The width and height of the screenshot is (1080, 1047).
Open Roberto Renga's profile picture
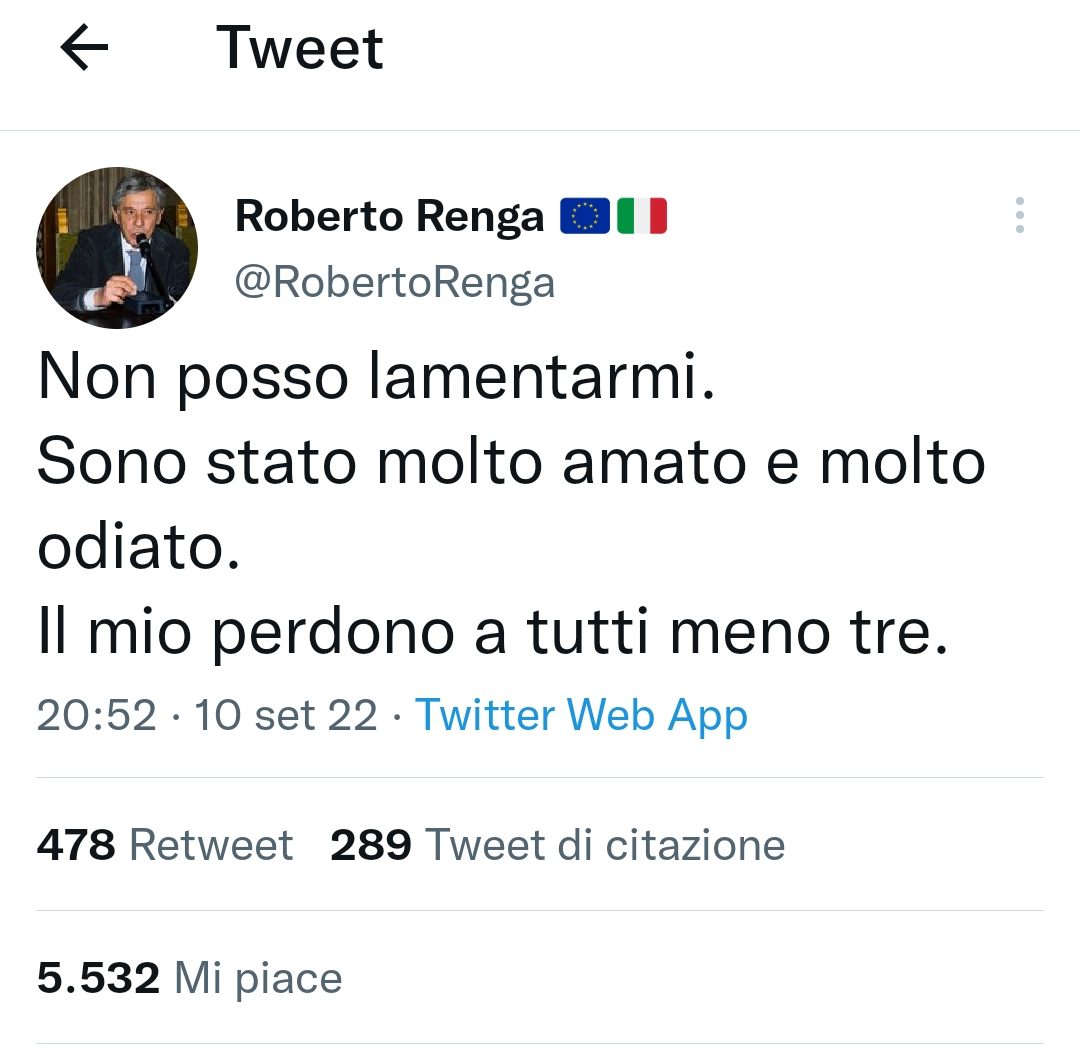point(117,247)
